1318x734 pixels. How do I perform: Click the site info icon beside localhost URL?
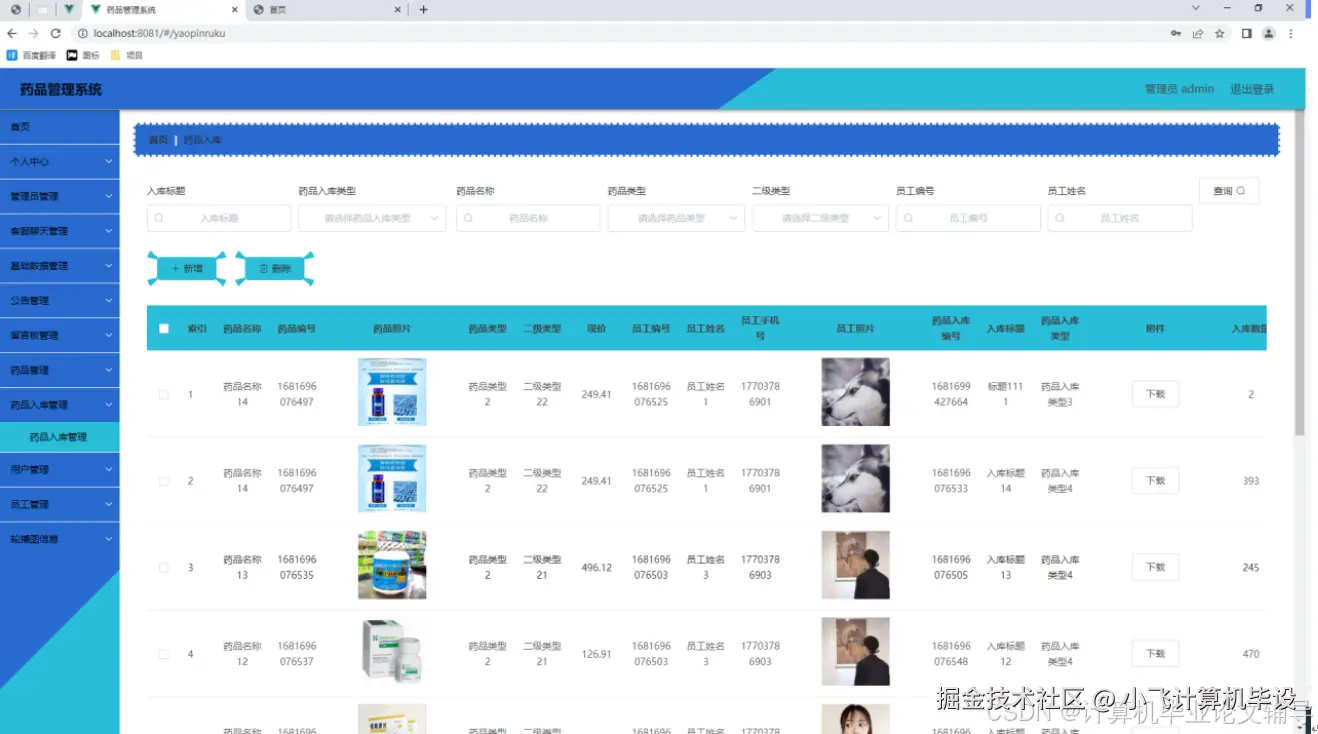tap(83, 33)
